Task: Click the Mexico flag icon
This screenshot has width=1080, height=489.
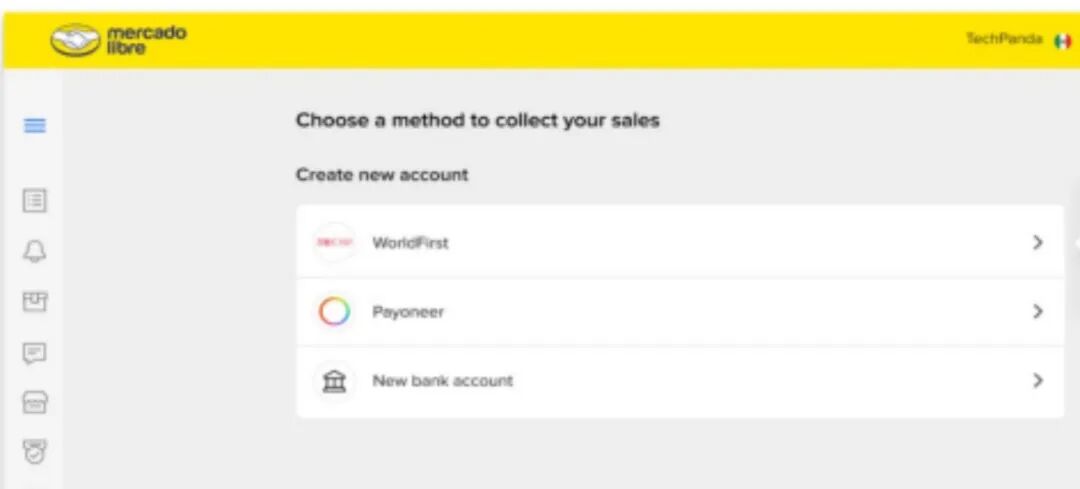Action: [1062, 40]
